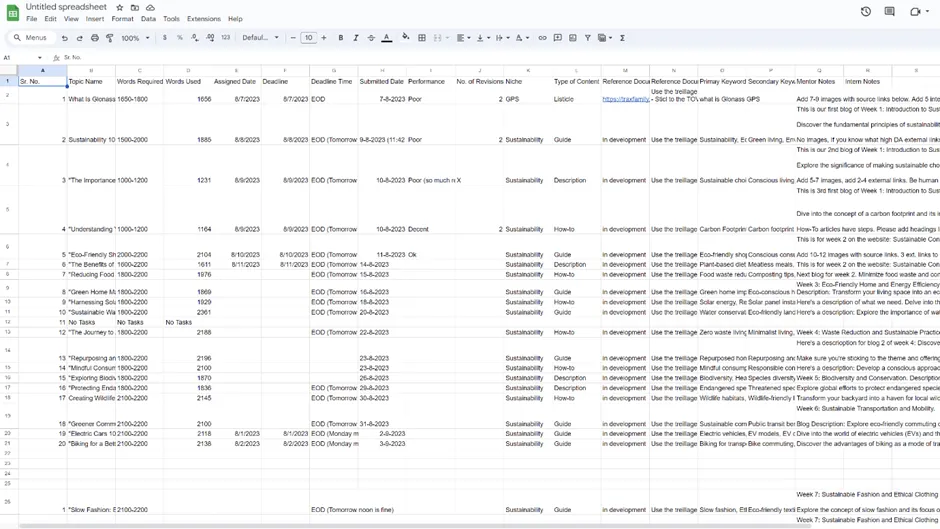The height and width of the screenshot is (529, 940).
Task: Select the 'GPS' niche cell
Action: tap(528, 96)
